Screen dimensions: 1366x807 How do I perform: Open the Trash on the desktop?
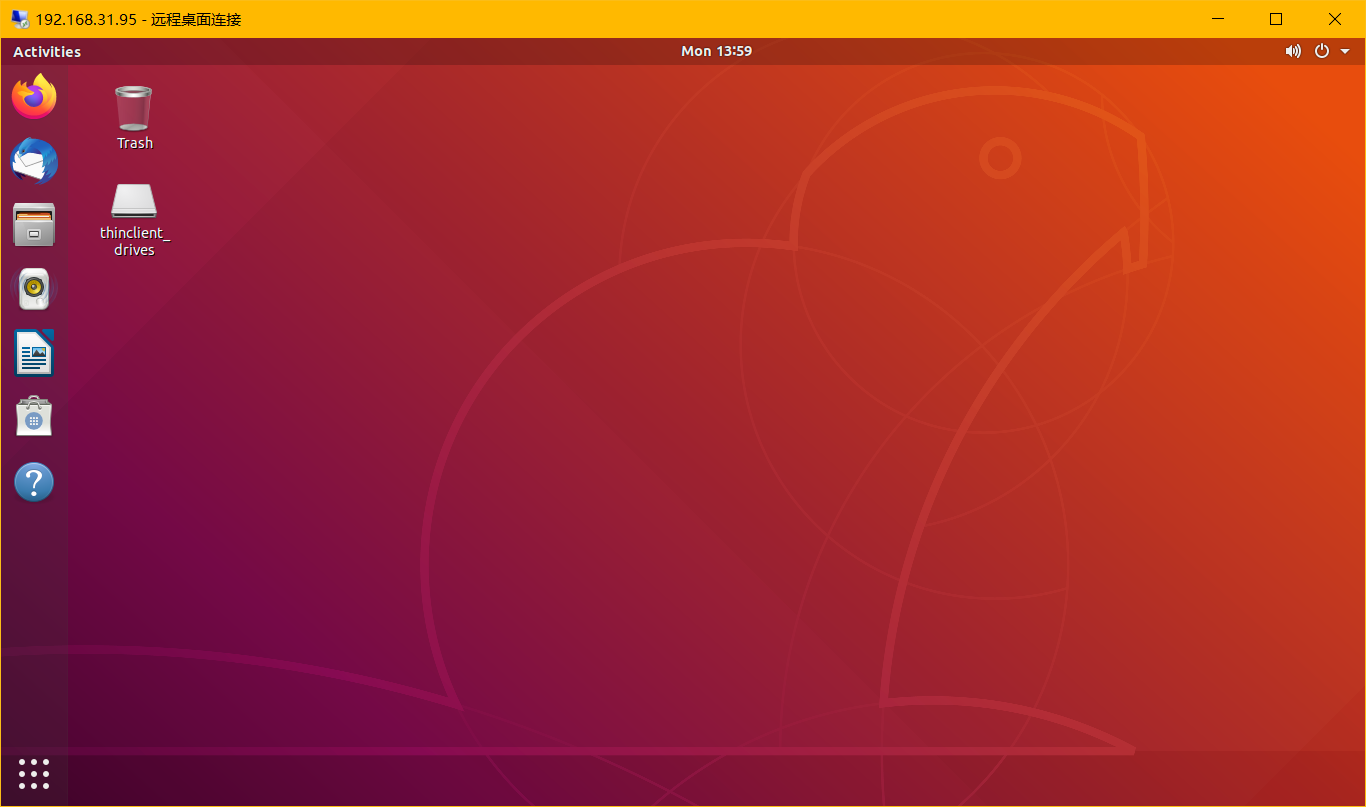(133, 105)
